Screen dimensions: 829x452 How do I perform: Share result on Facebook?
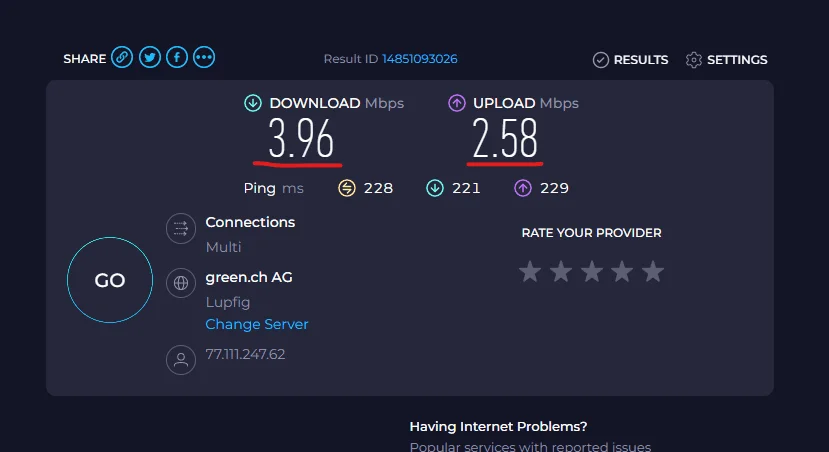click(177, 57)
